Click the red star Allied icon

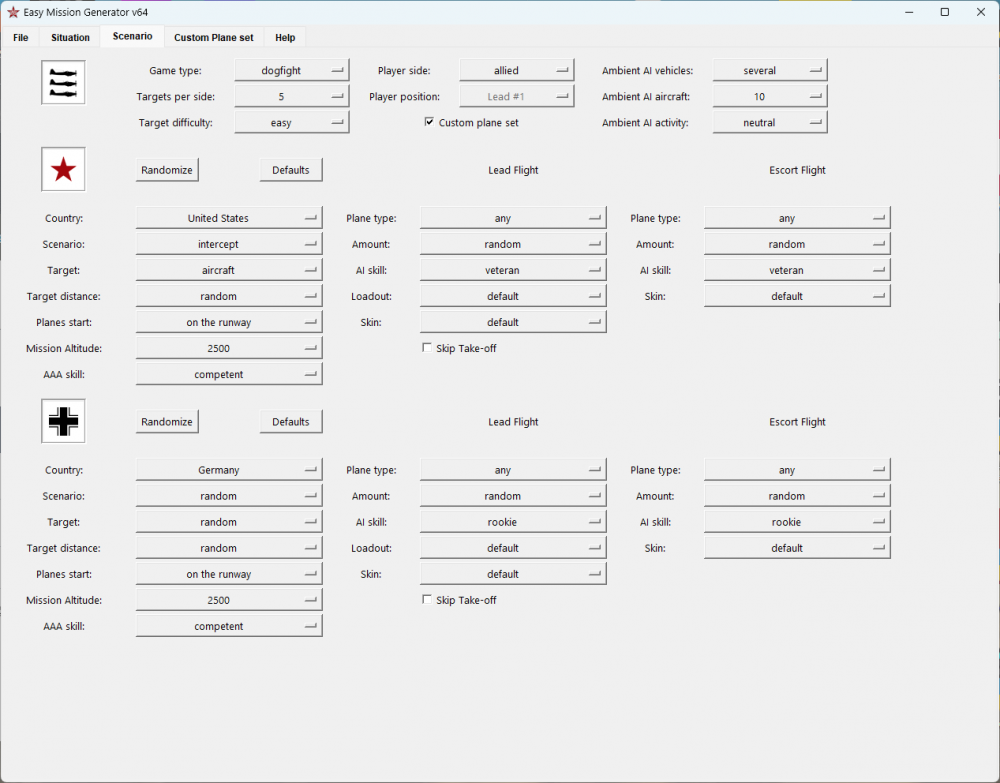click(63, 170)
